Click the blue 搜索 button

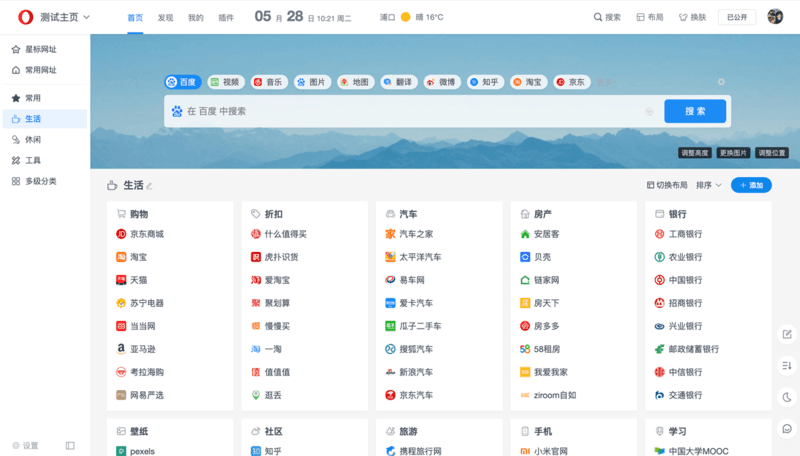[695, 111]
